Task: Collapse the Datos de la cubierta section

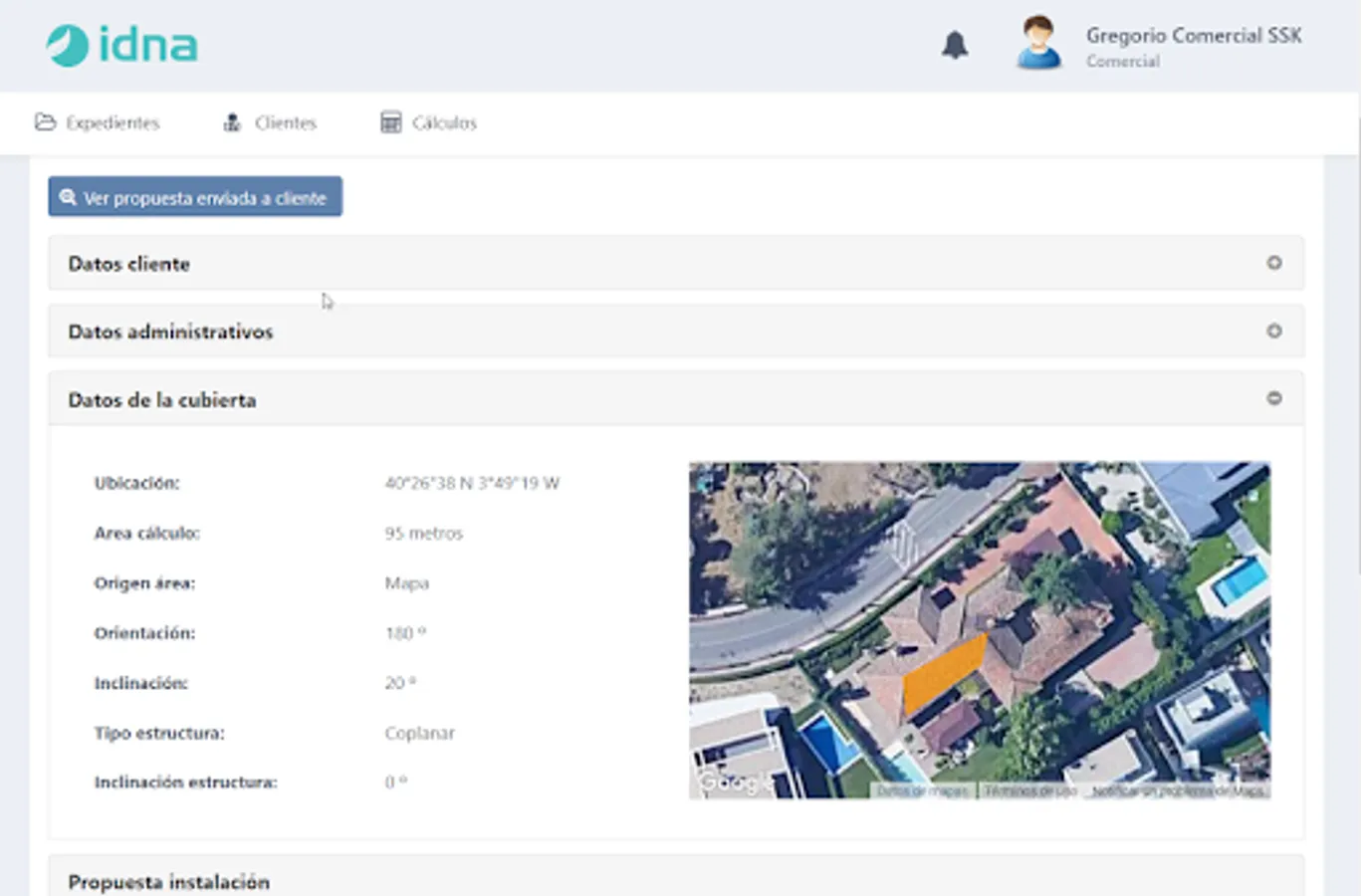Action: pos(1274,398)
